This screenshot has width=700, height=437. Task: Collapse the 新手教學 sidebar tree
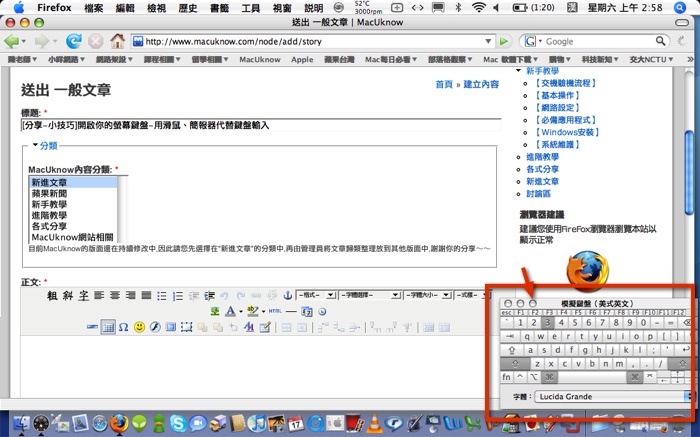tap(519, 71)
